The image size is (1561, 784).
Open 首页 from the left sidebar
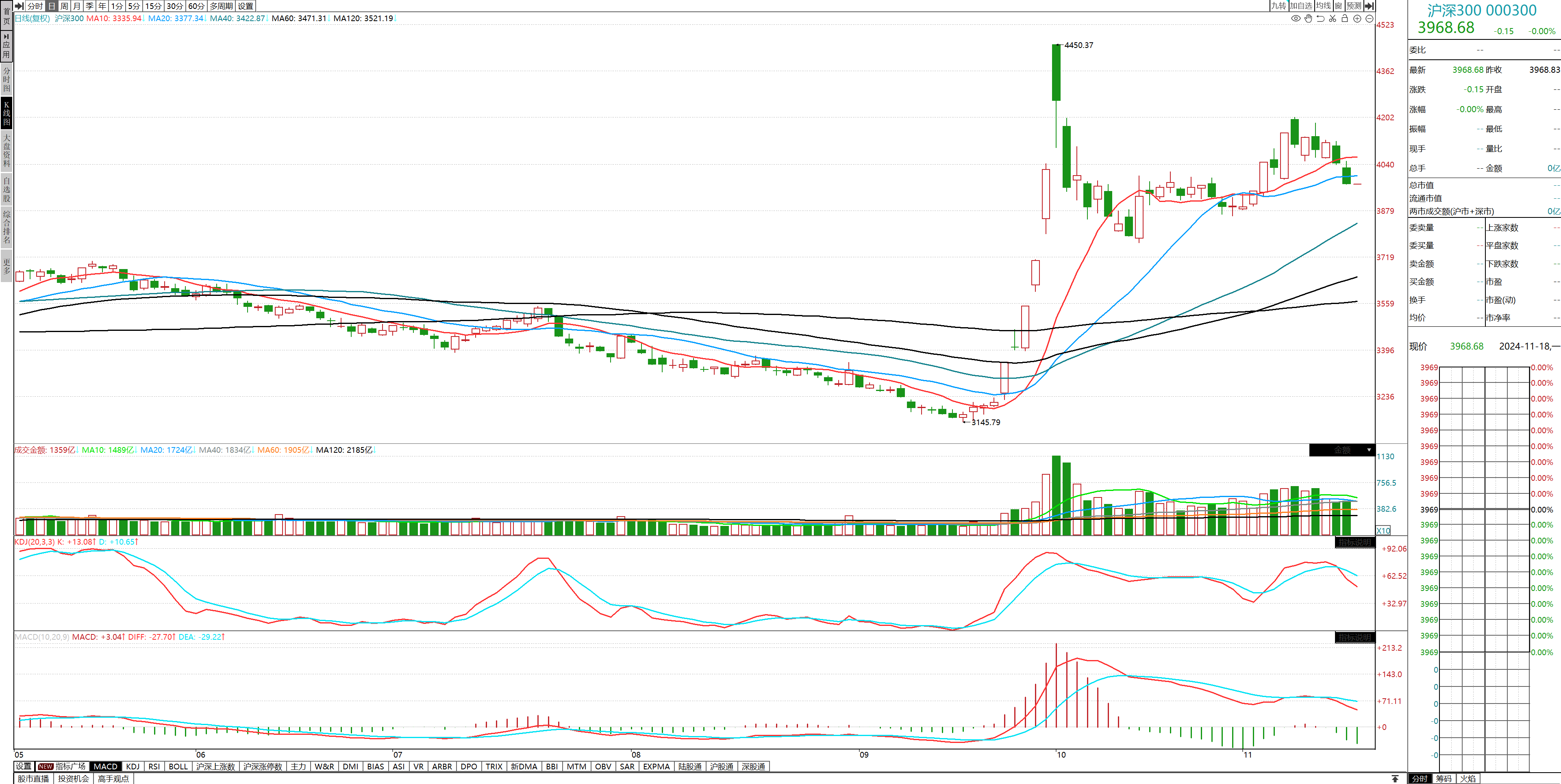pos(7,16)
